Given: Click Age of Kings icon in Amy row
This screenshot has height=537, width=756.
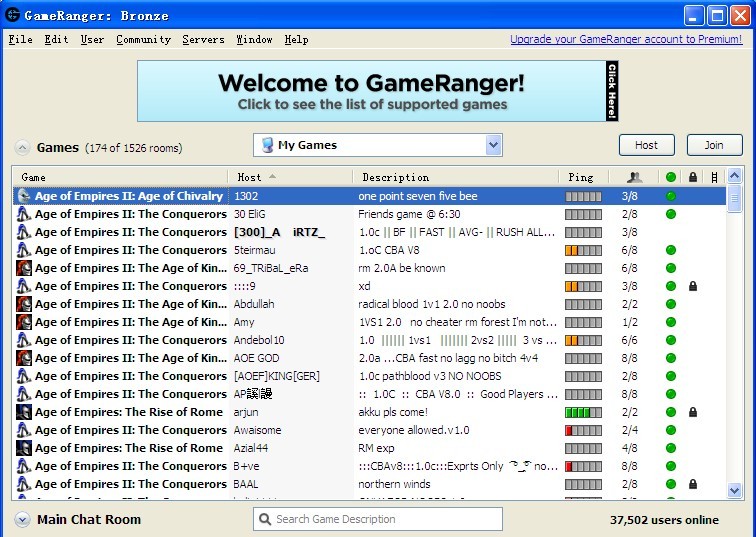Looking at the screenshot, I should (x=24, y=322).
